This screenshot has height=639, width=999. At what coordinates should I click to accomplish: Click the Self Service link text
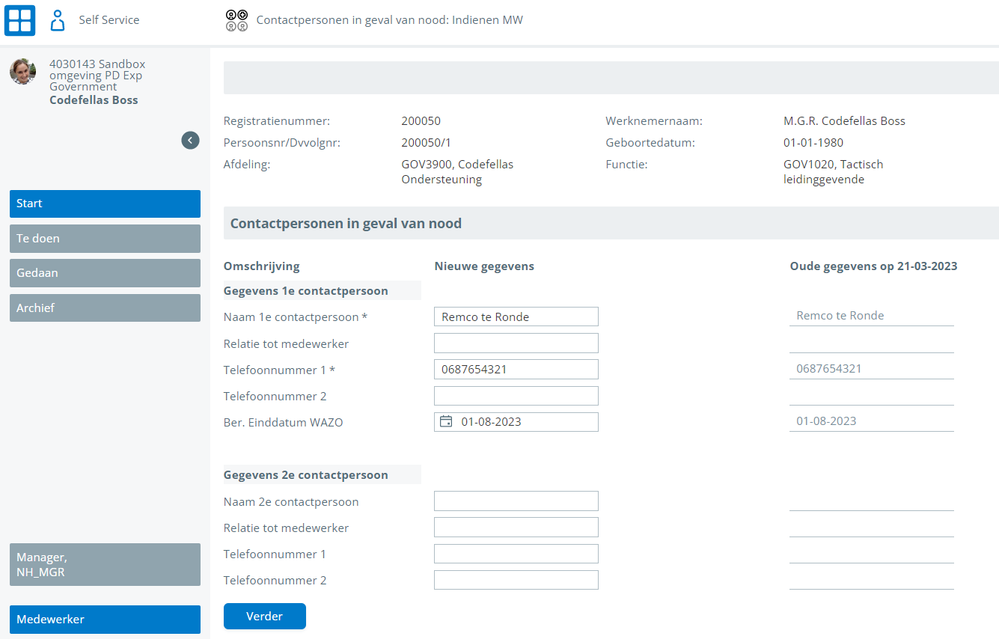point(109,20)
